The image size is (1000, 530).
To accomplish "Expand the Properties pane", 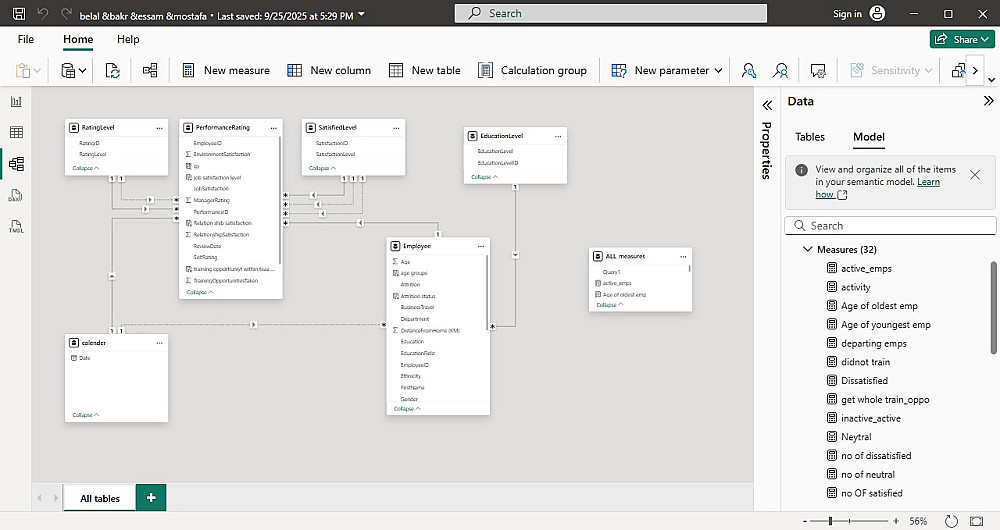I will (x=767, y=104).
